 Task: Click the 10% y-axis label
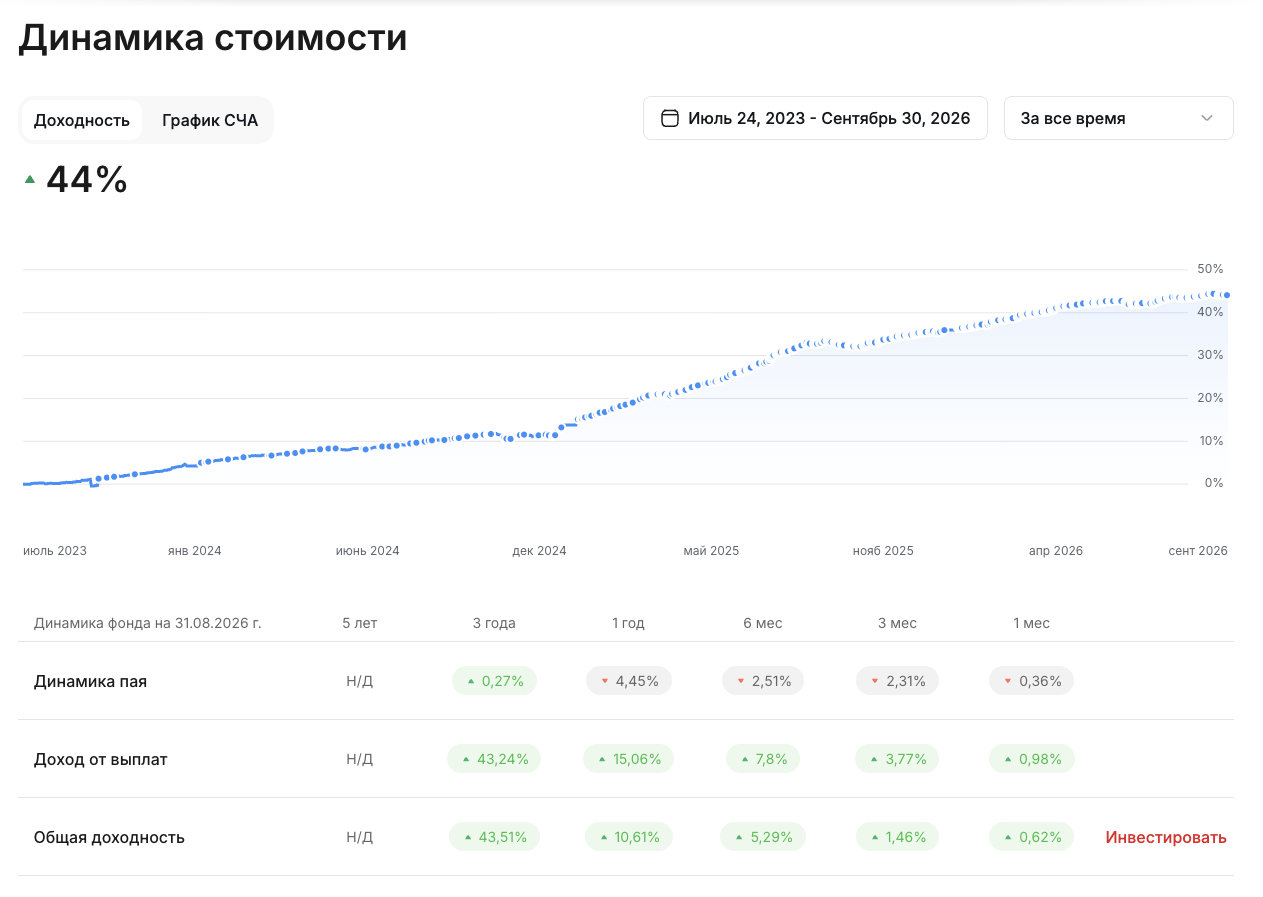[x=1210, y=441]
